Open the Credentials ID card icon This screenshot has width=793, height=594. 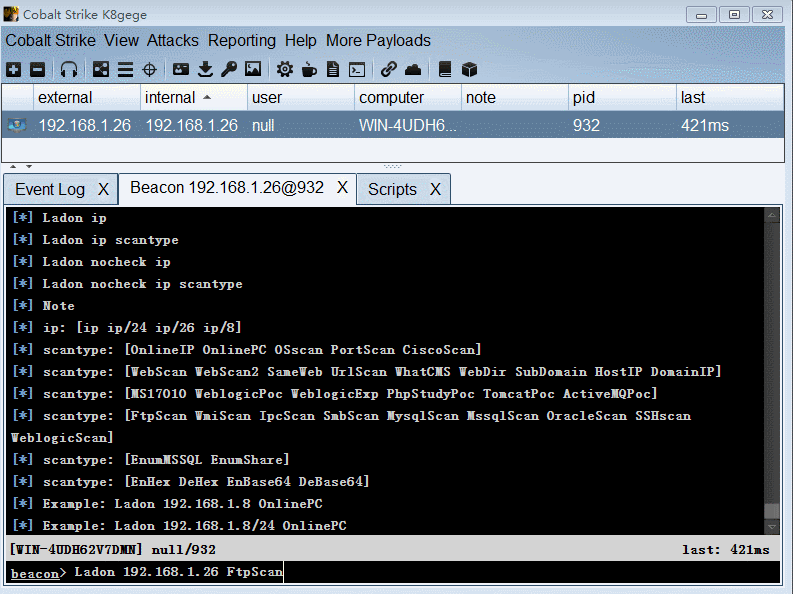181,69
